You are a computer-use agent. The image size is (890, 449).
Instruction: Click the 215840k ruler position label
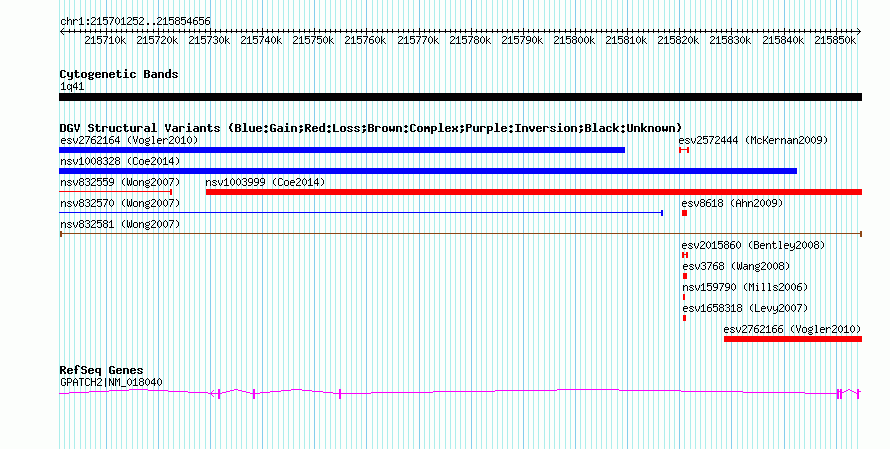[x=783, y=40]
